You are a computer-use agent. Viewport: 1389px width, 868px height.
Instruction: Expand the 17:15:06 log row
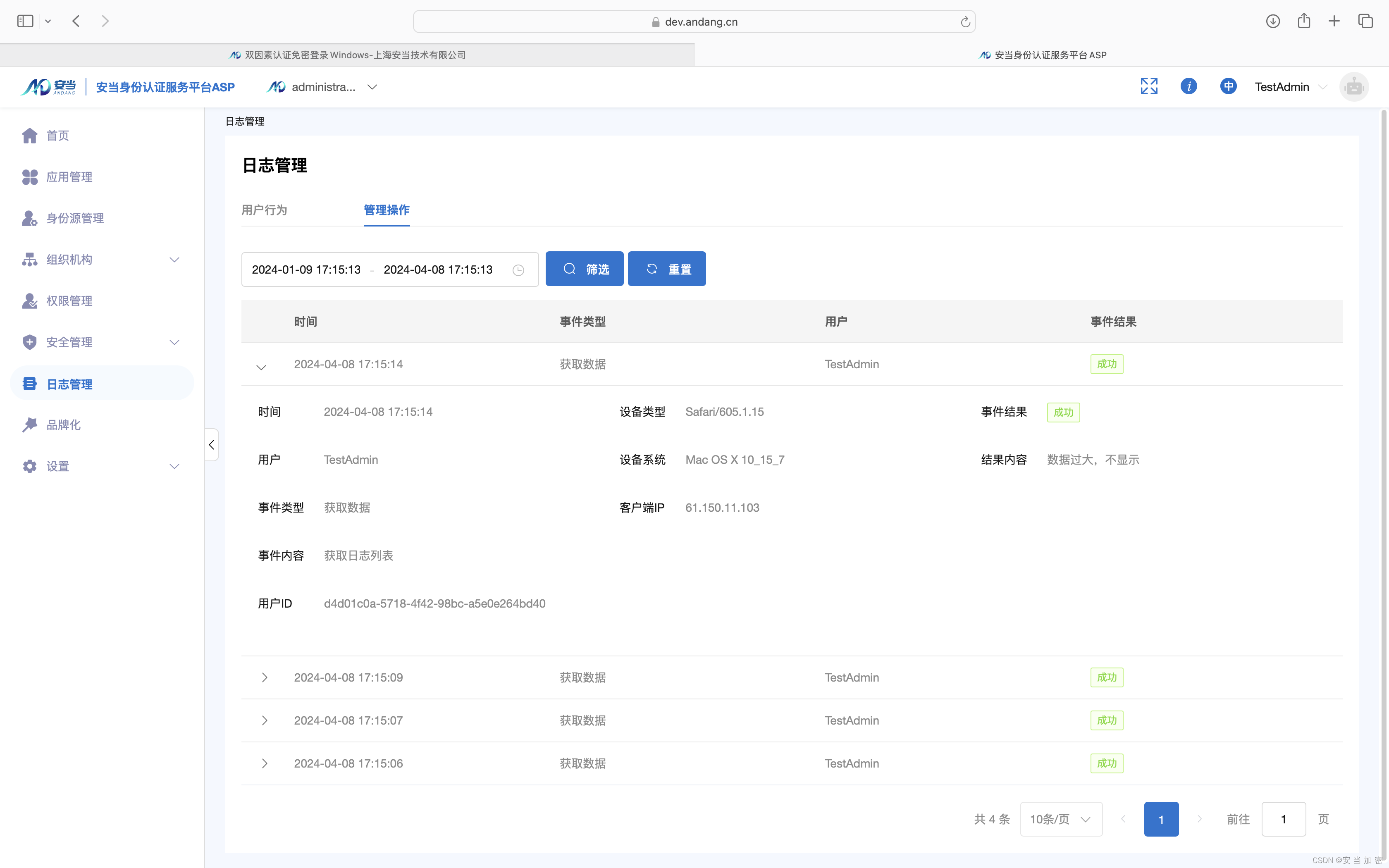click(x=264, y=763)
